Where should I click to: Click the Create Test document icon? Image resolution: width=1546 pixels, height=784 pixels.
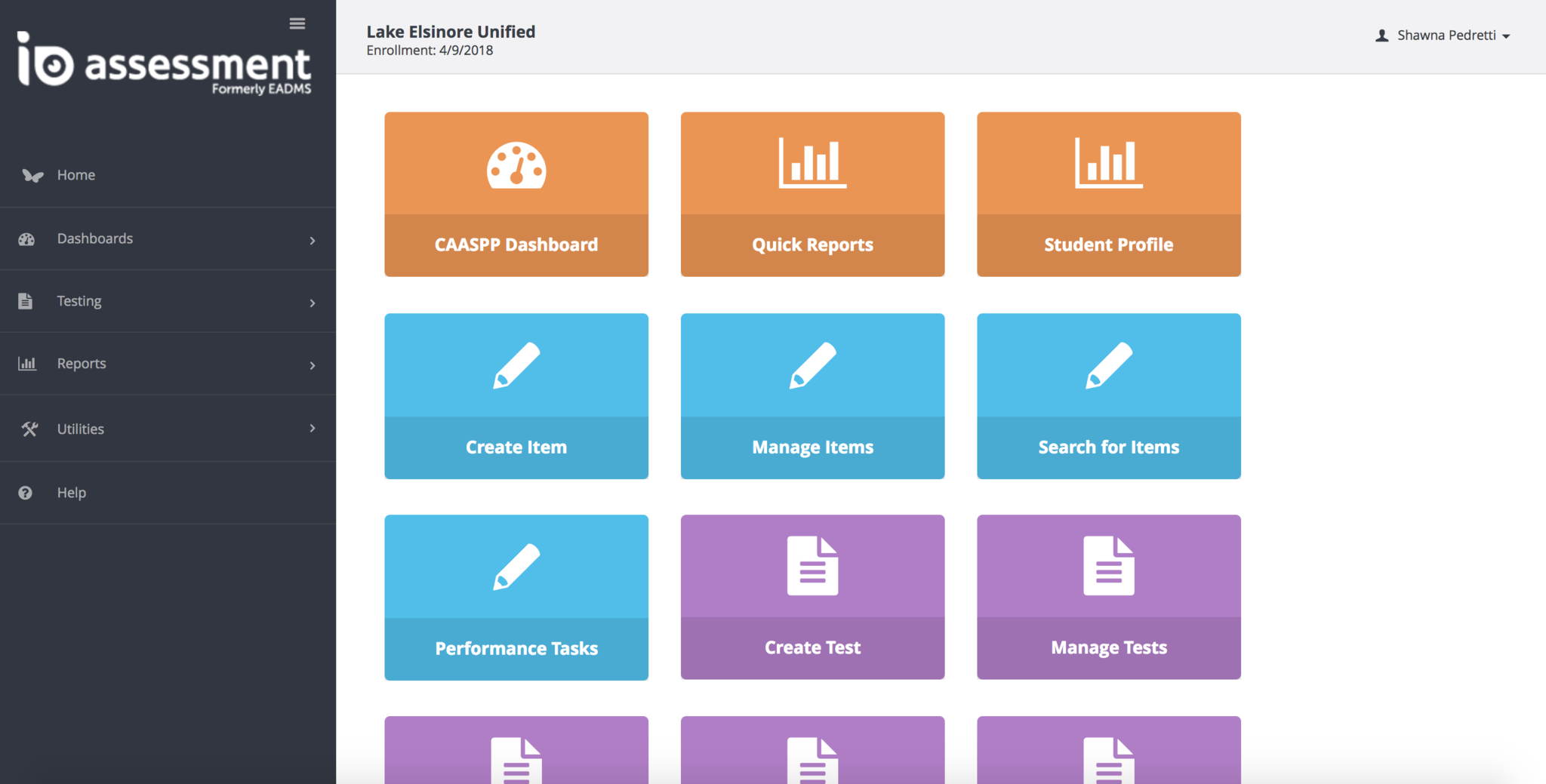point(812,566)
